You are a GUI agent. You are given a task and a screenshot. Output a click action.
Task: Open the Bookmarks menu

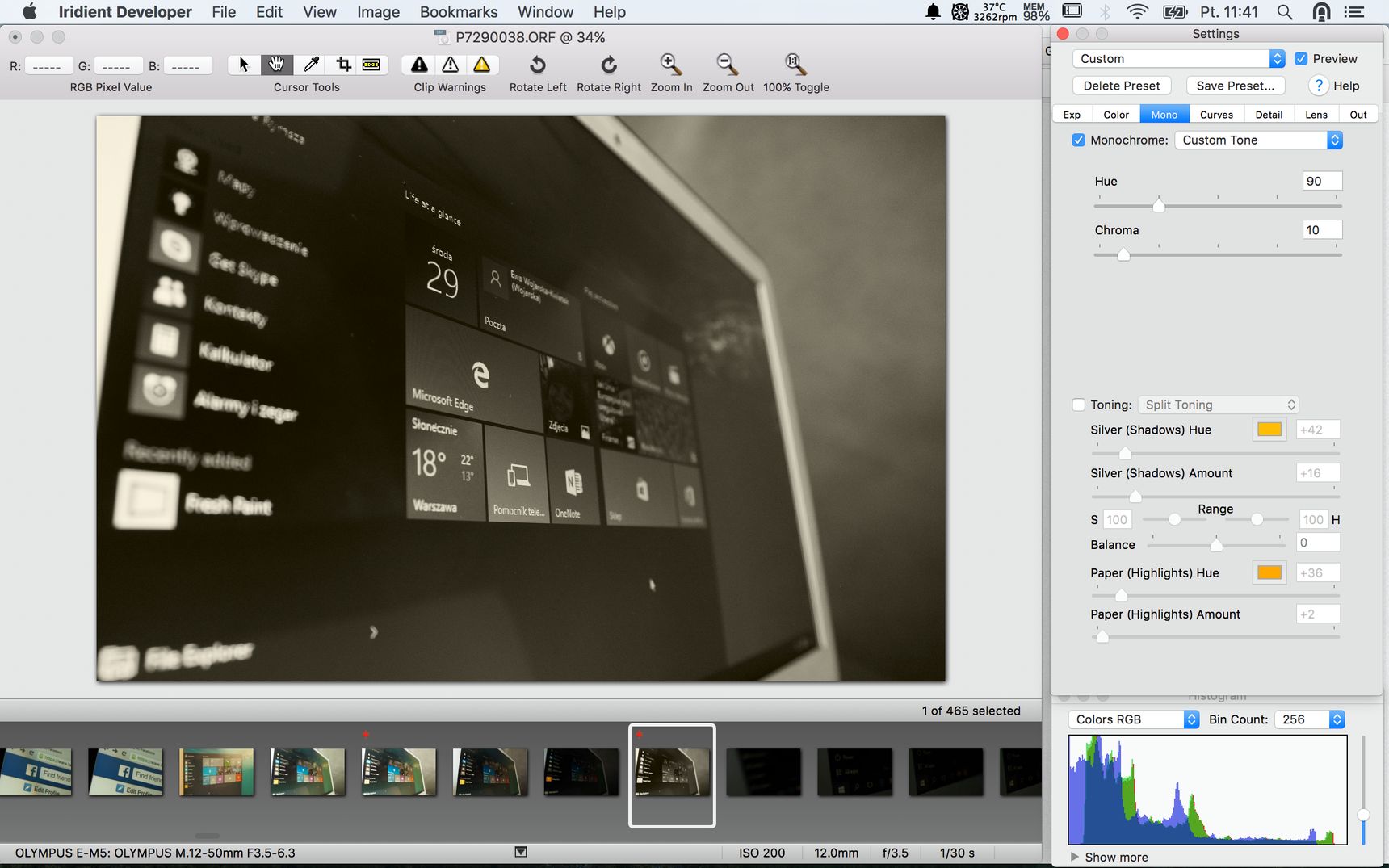point(459,11)
